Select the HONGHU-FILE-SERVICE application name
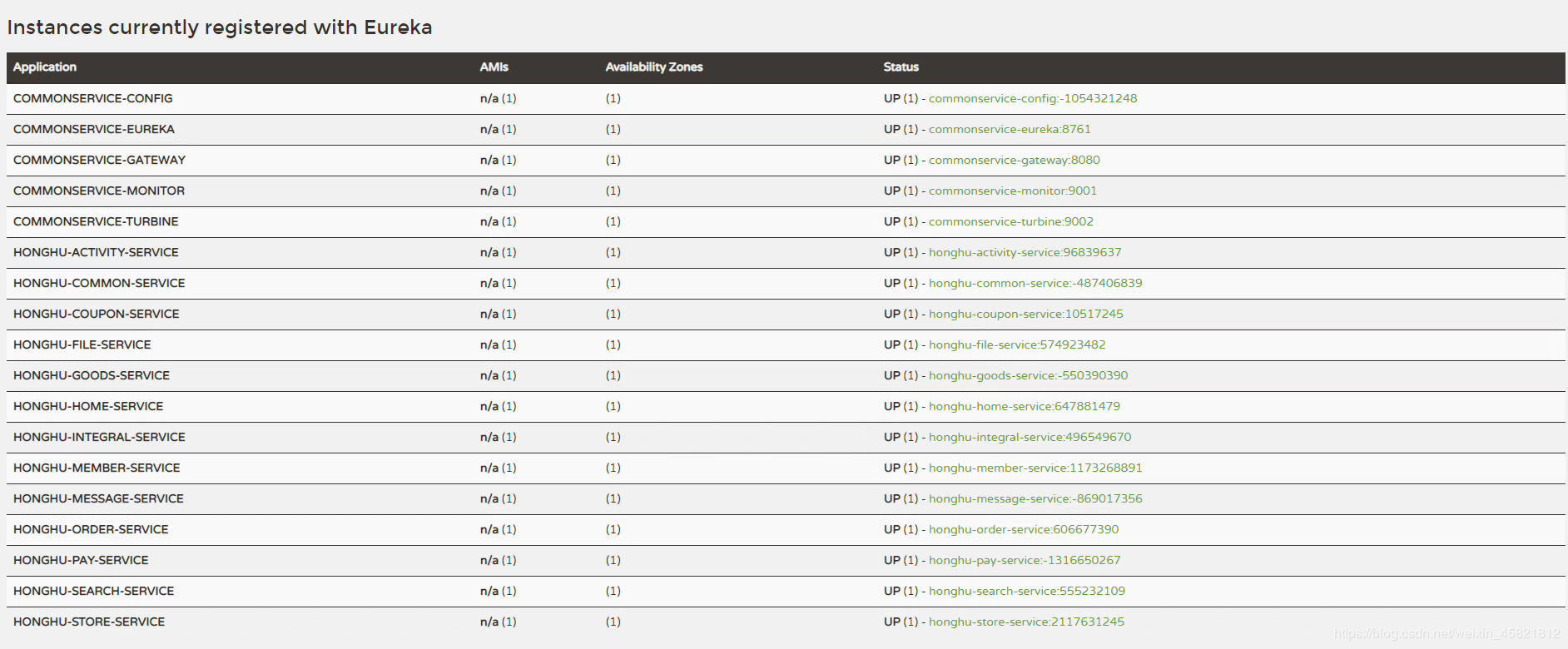Viewport: 1568px width, 649px height. (82, 344)
